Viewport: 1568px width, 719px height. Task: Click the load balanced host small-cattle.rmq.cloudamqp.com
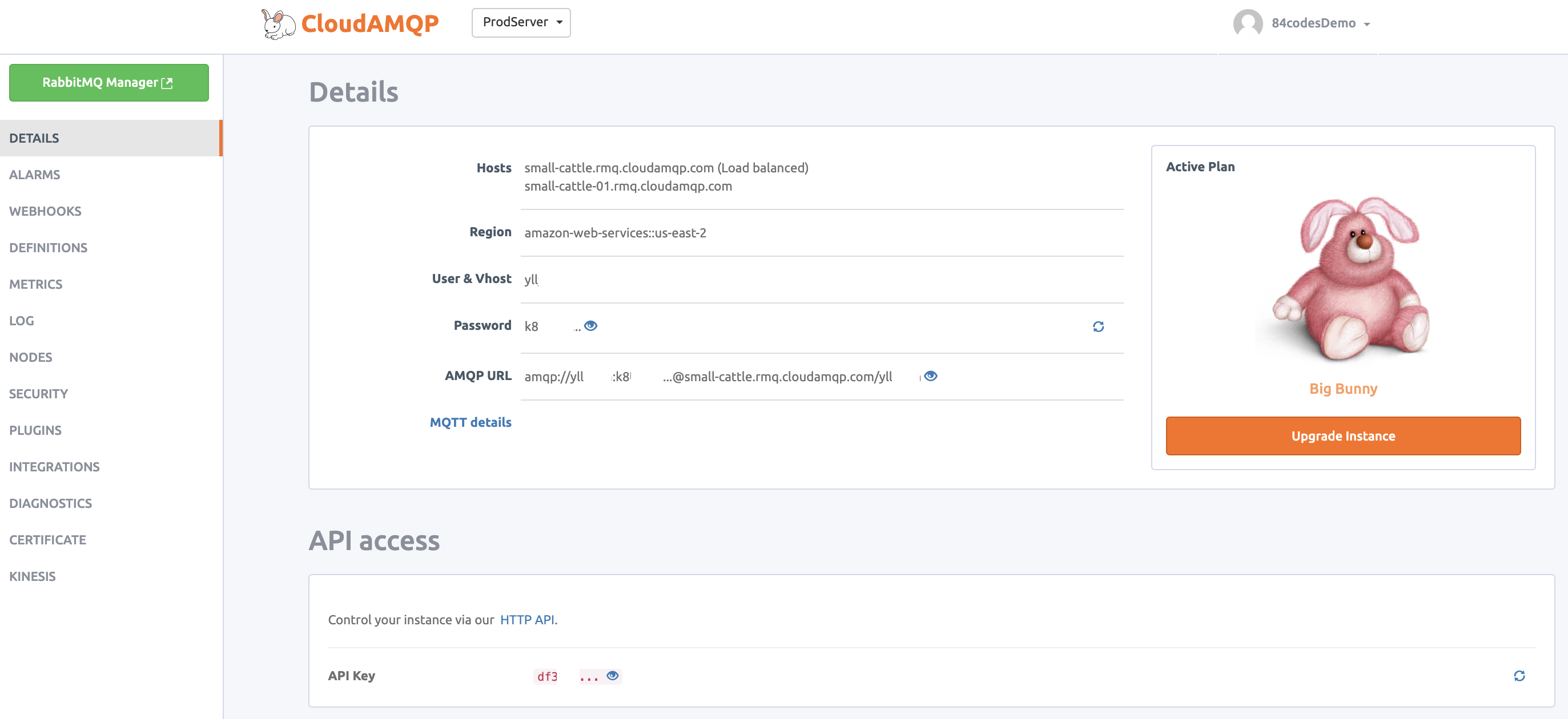pos(666,168)
